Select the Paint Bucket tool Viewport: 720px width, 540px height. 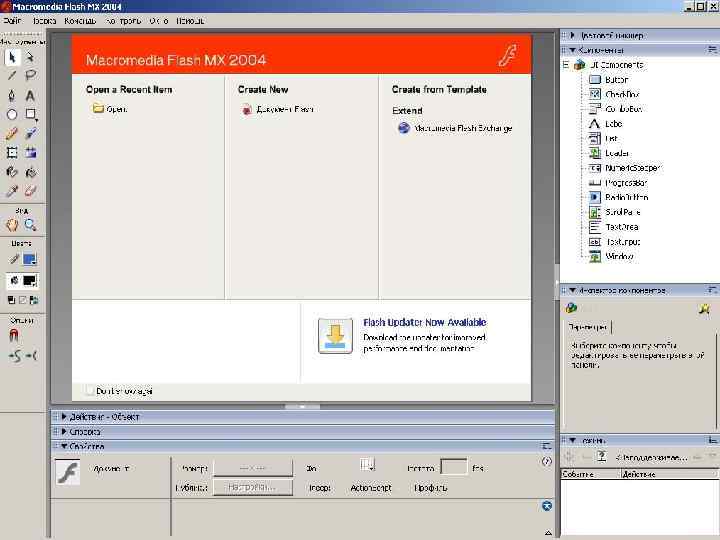[x=30, y=172]
